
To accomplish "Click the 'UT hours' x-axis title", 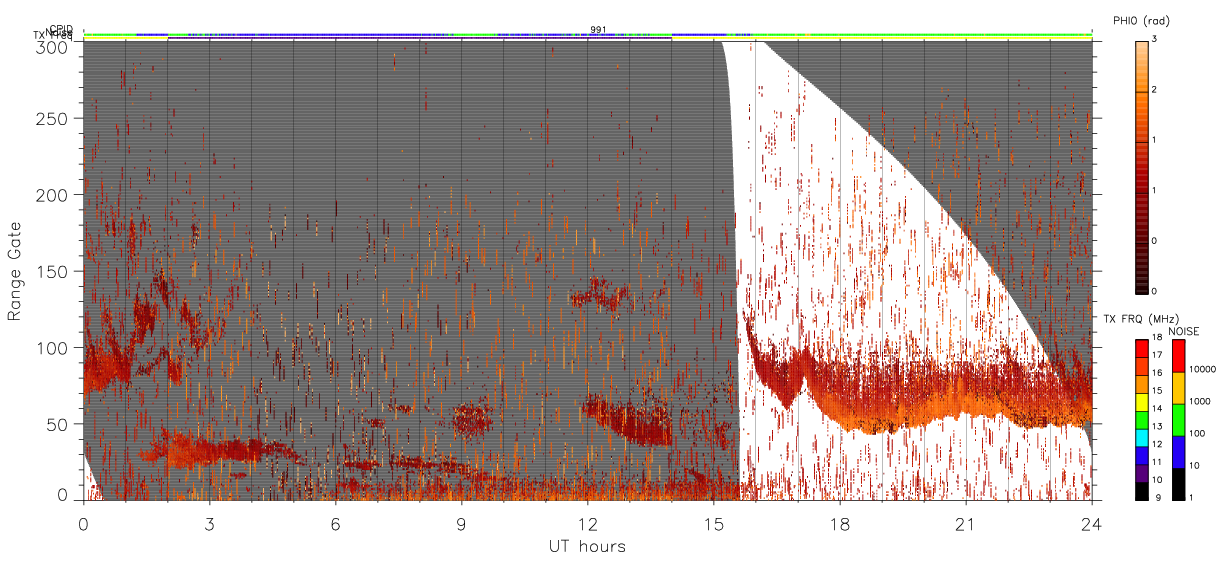I will pyautogui.click(x=586, y=546).
